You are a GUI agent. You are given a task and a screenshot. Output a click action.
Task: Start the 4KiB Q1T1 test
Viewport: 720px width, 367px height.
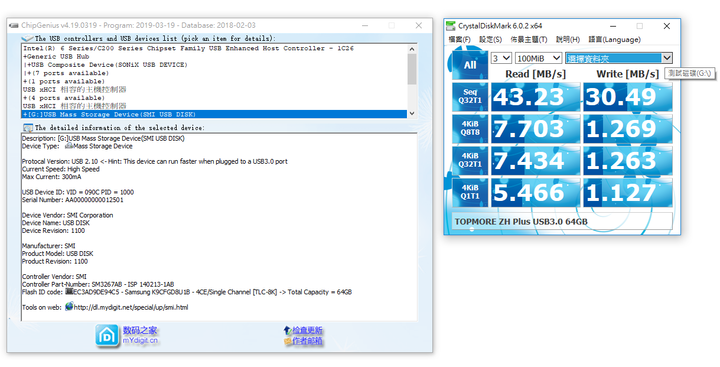click(x=470, y=192)
